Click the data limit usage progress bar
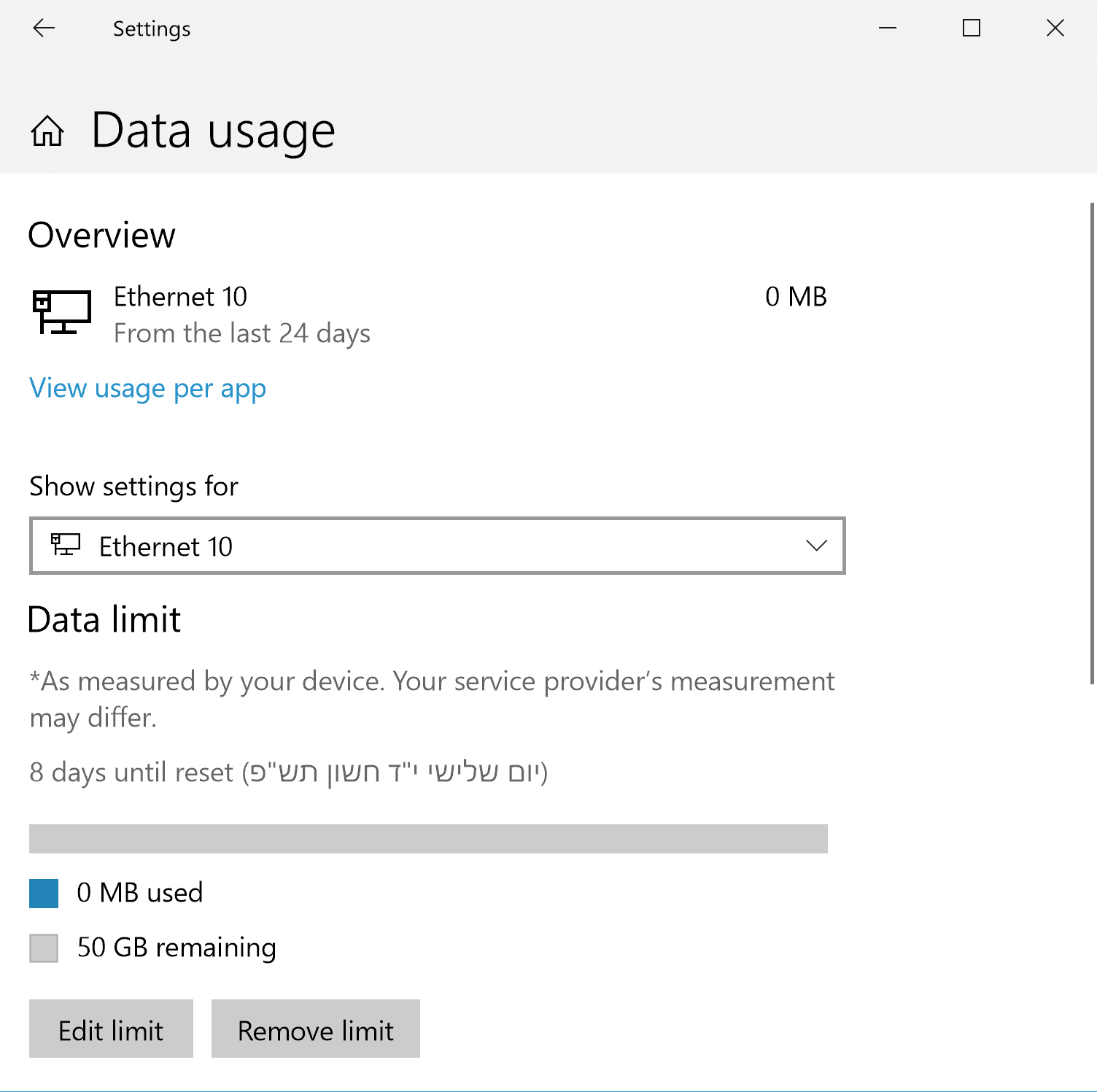Image resolution: width=1097 pixels, height=1092 pixels. click(428, 839)
